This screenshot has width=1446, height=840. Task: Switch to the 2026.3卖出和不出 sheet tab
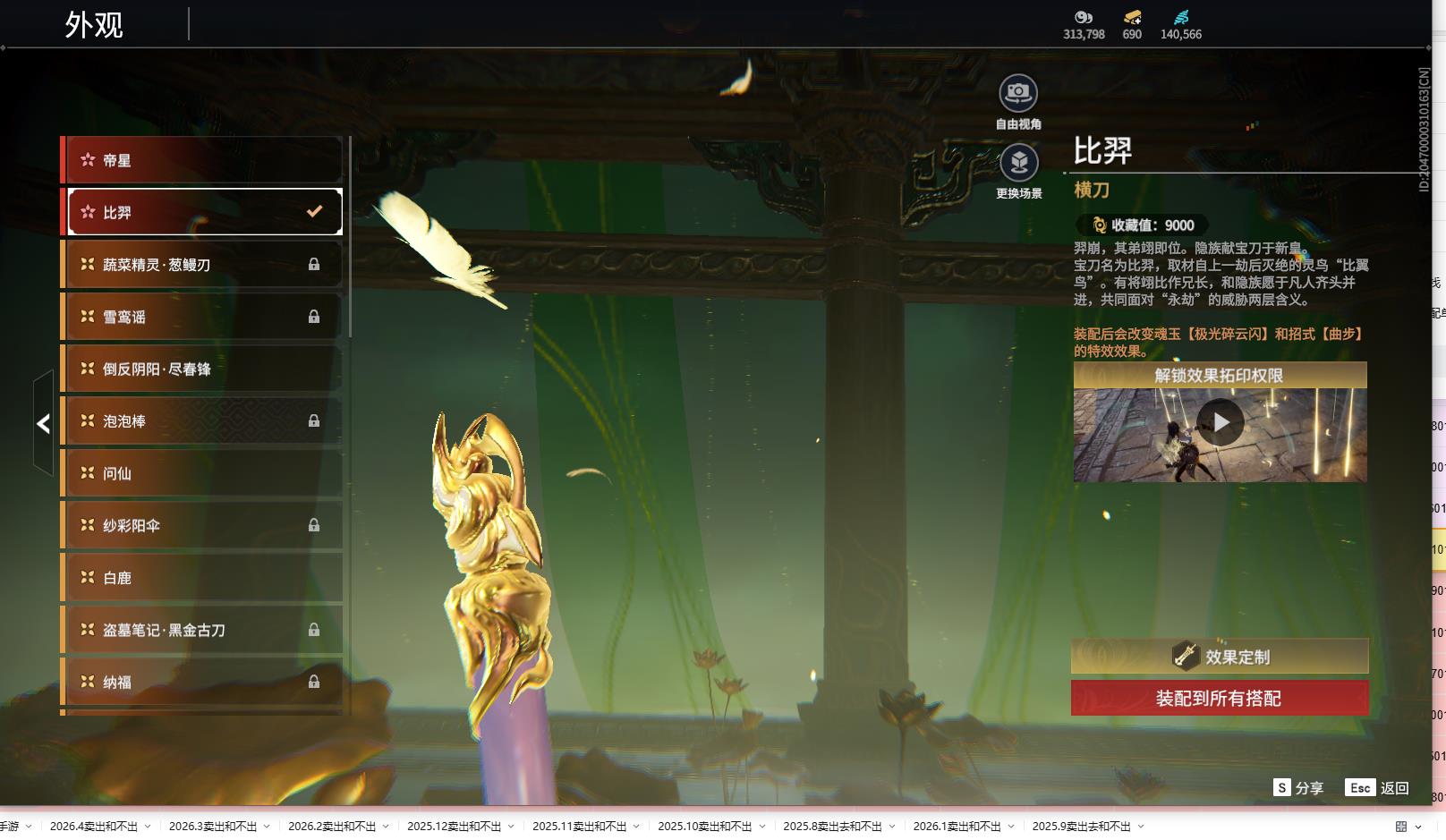tap(212, 827)
